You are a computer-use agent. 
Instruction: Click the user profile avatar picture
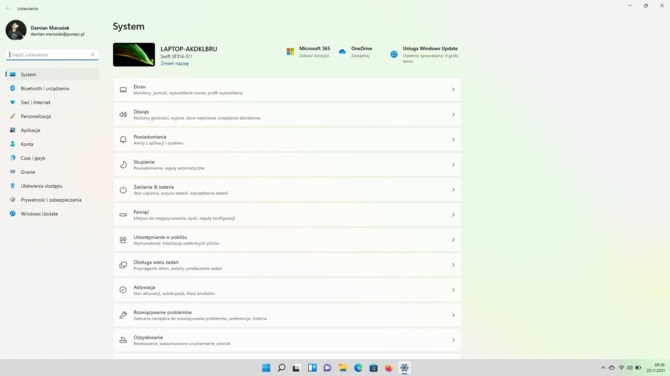[x=16, y=30]
